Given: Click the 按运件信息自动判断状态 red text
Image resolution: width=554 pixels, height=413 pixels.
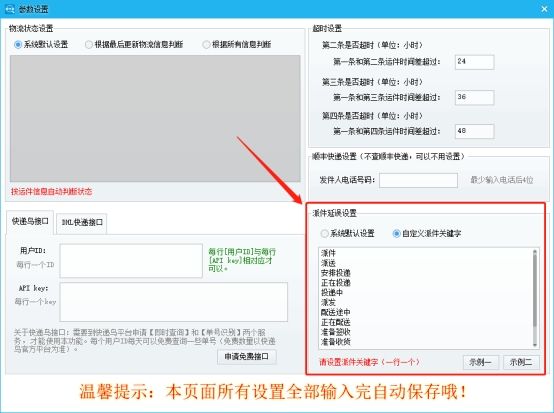Looking at the screenshot, I should [52, 192].
